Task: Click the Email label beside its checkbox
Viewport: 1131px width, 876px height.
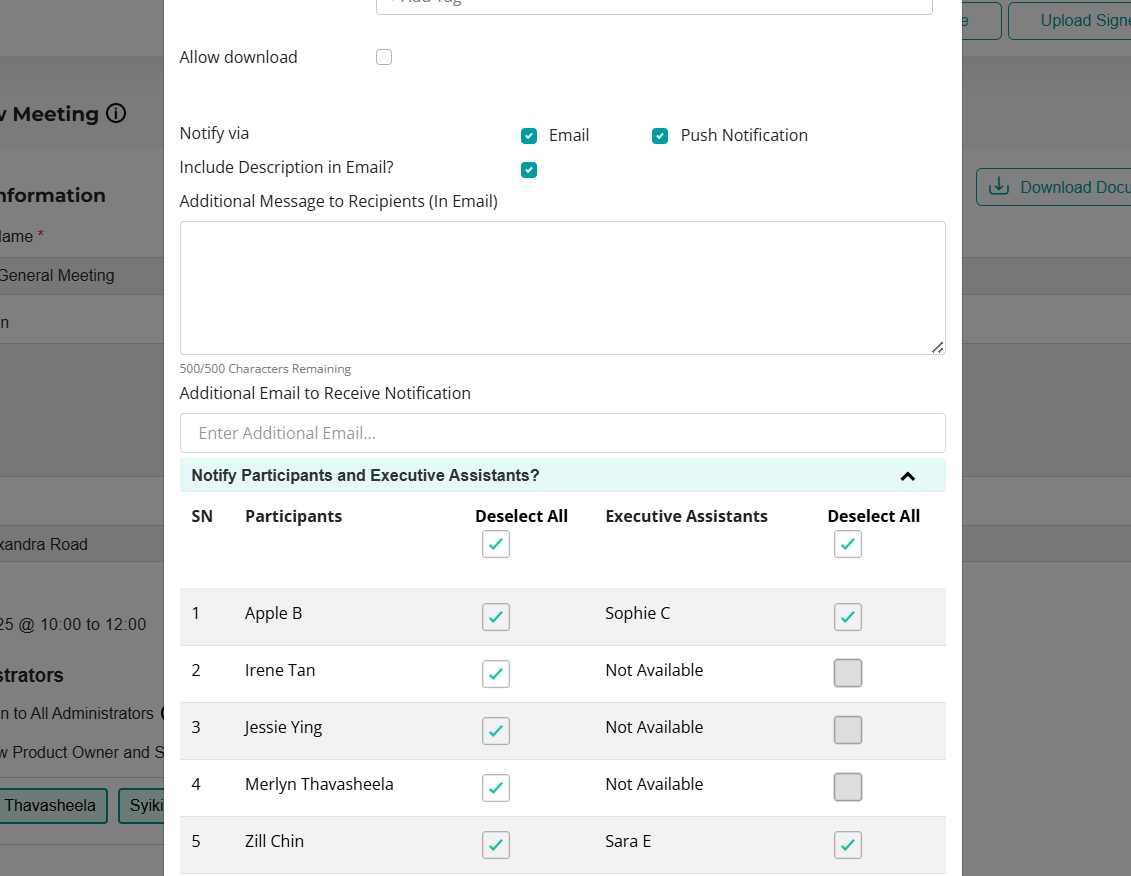Action: pos(569,136)
